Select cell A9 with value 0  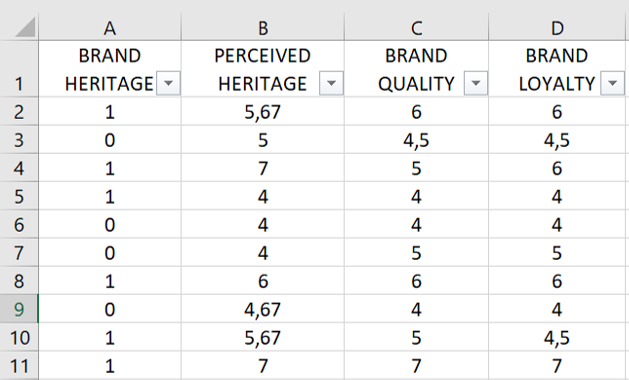[110, 309]
